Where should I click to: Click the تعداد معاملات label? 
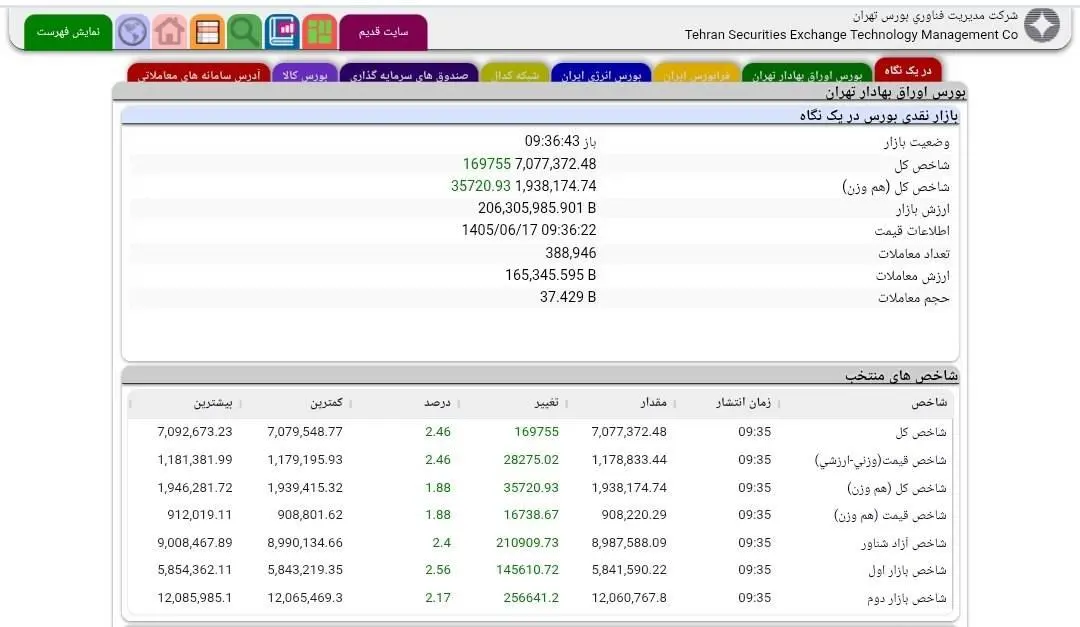(913, 254)
